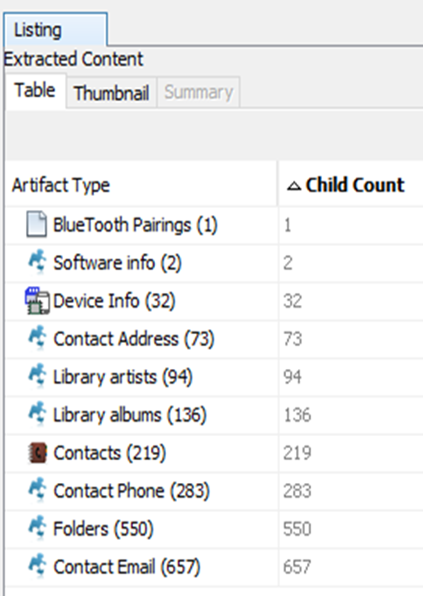Click the Contact Email artifact icon
423x596 pixels.
tap(37, 566)
